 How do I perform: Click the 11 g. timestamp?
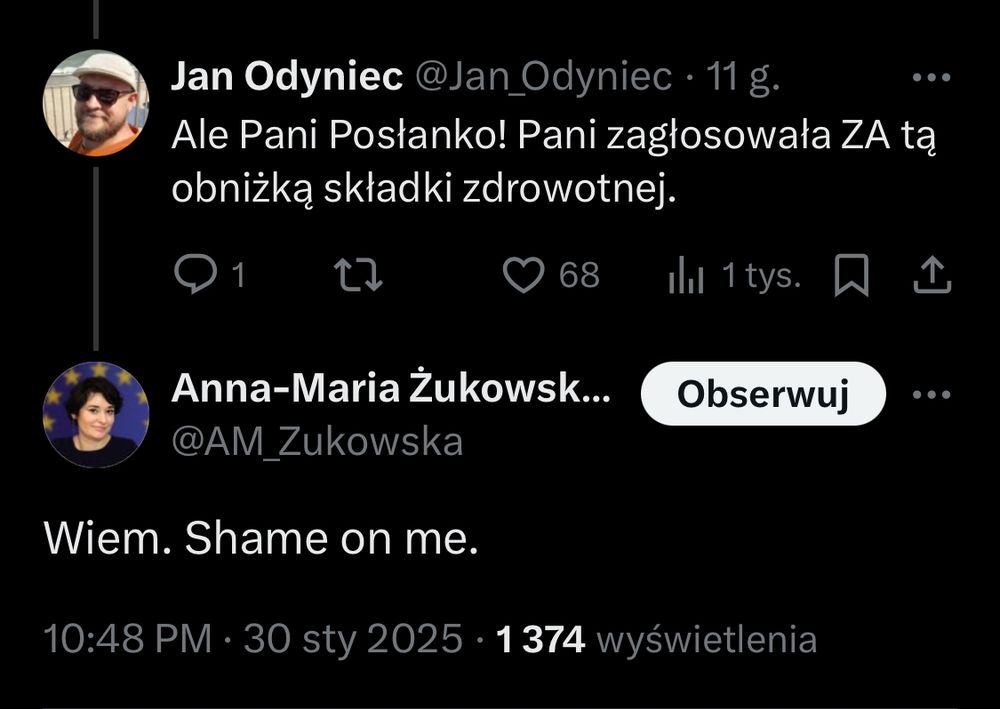click(743, 78)
